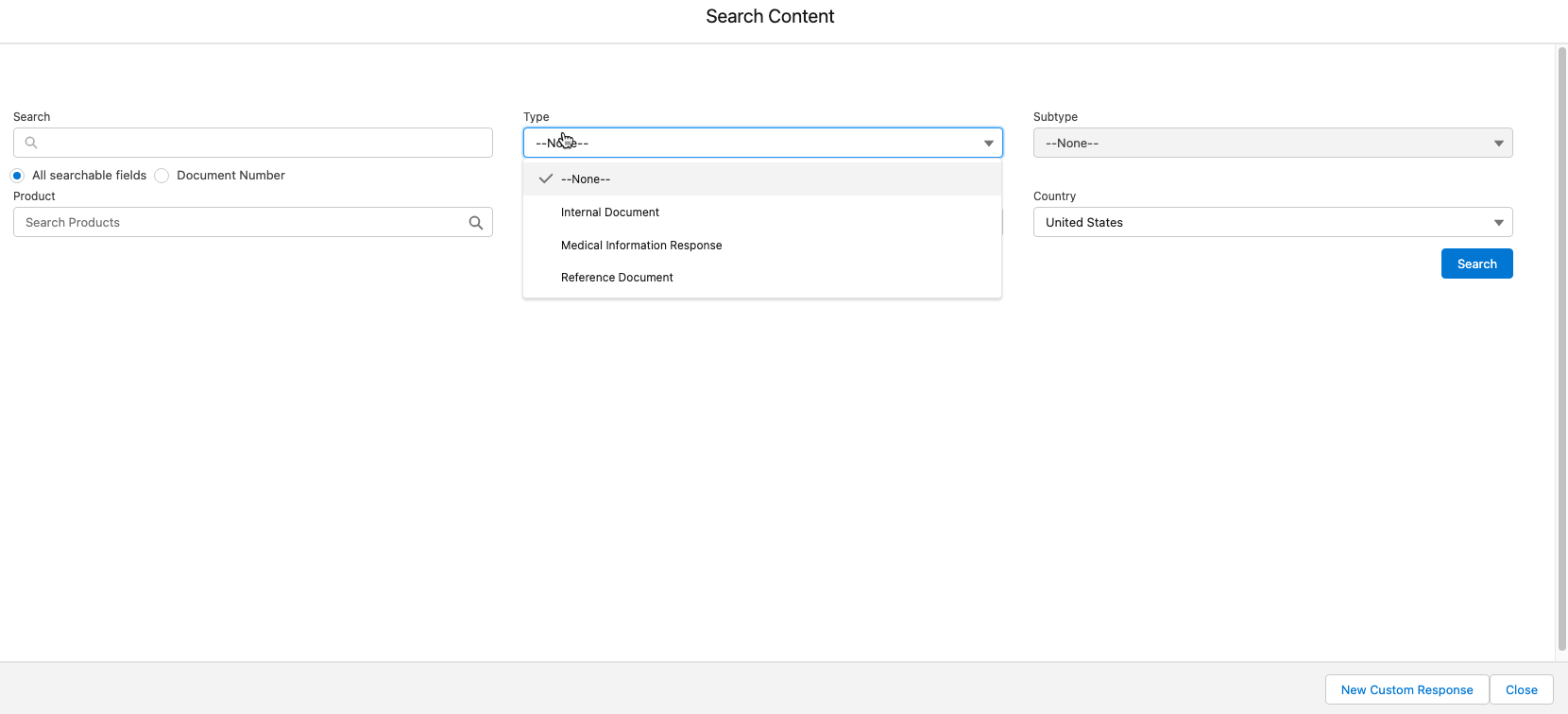
Task: Pick Reference Document in the Type list
Action: (x=617, y=278)
